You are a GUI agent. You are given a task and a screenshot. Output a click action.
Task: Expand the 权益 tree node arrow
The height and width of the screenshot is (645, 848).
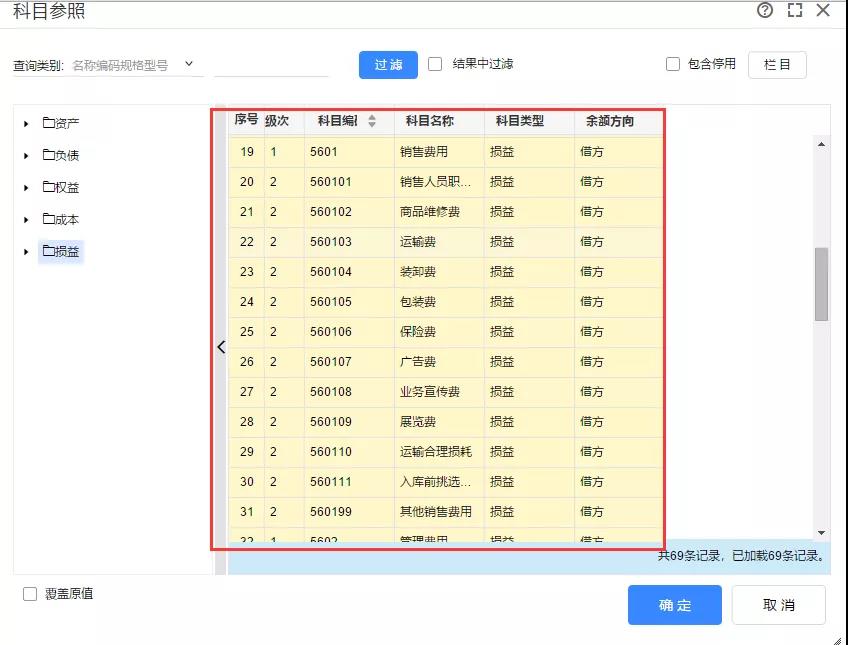point(26,188)
